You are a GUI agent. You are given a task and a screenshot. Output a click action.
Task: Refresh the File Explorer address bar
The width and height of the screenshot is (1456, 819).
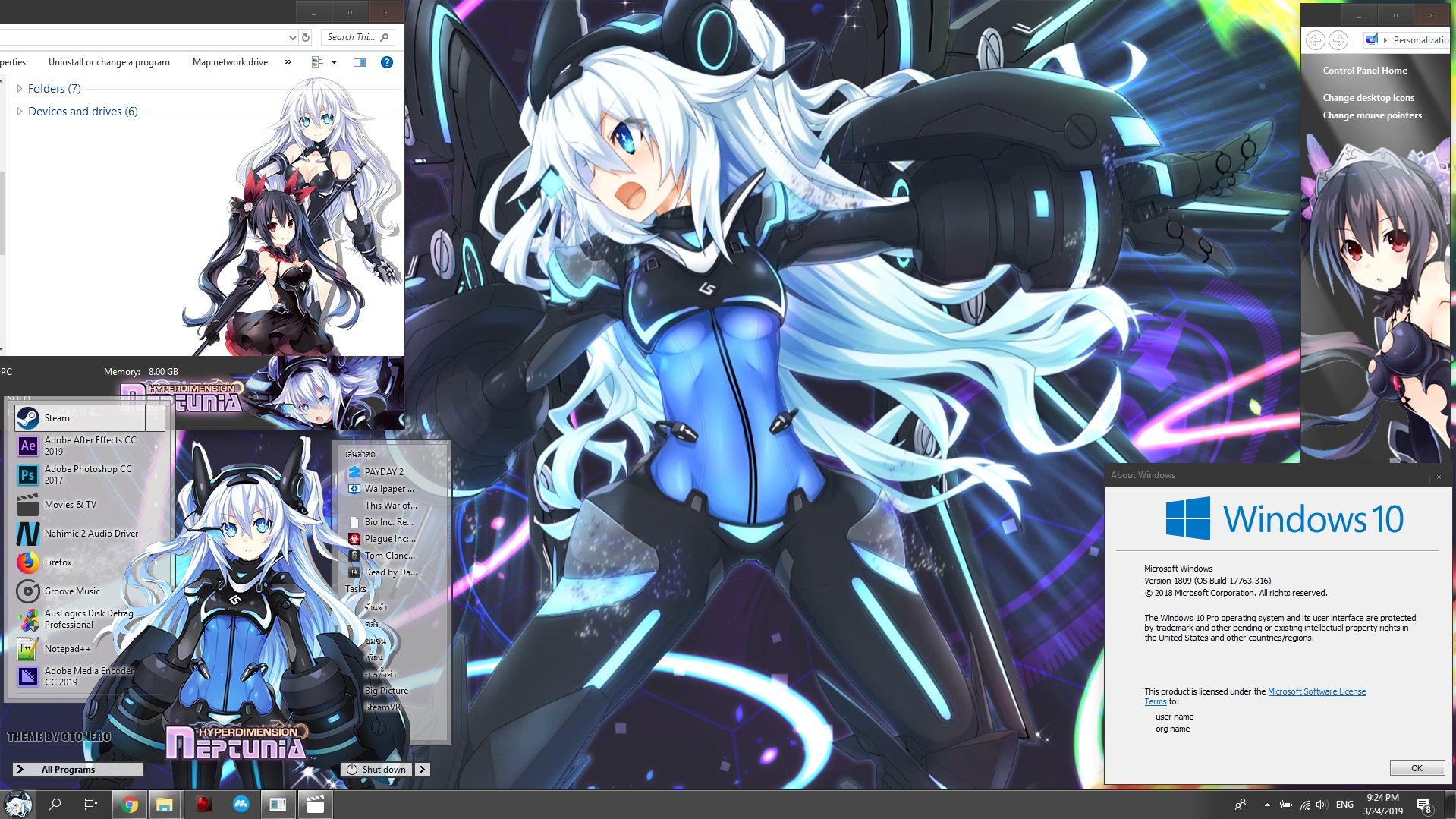coord(306,37)
